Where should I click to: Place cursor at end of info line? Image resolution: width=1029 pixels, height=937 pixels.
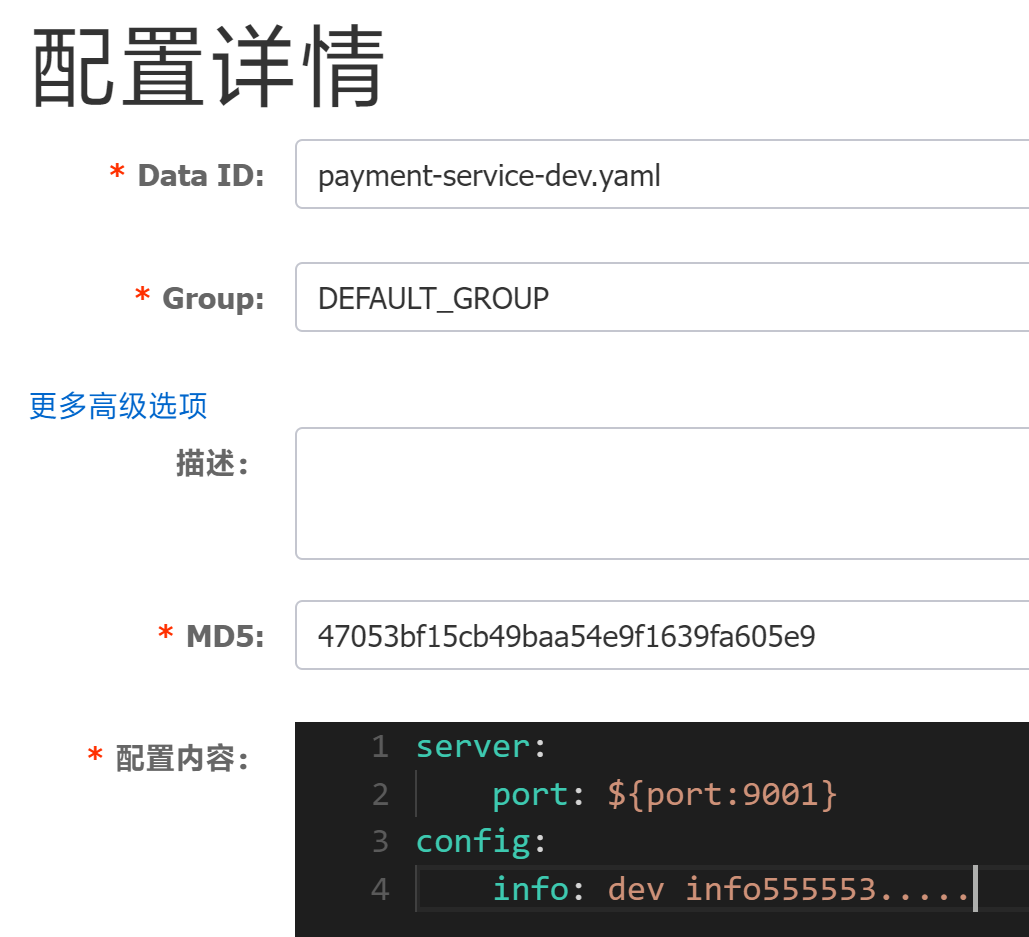973,888
